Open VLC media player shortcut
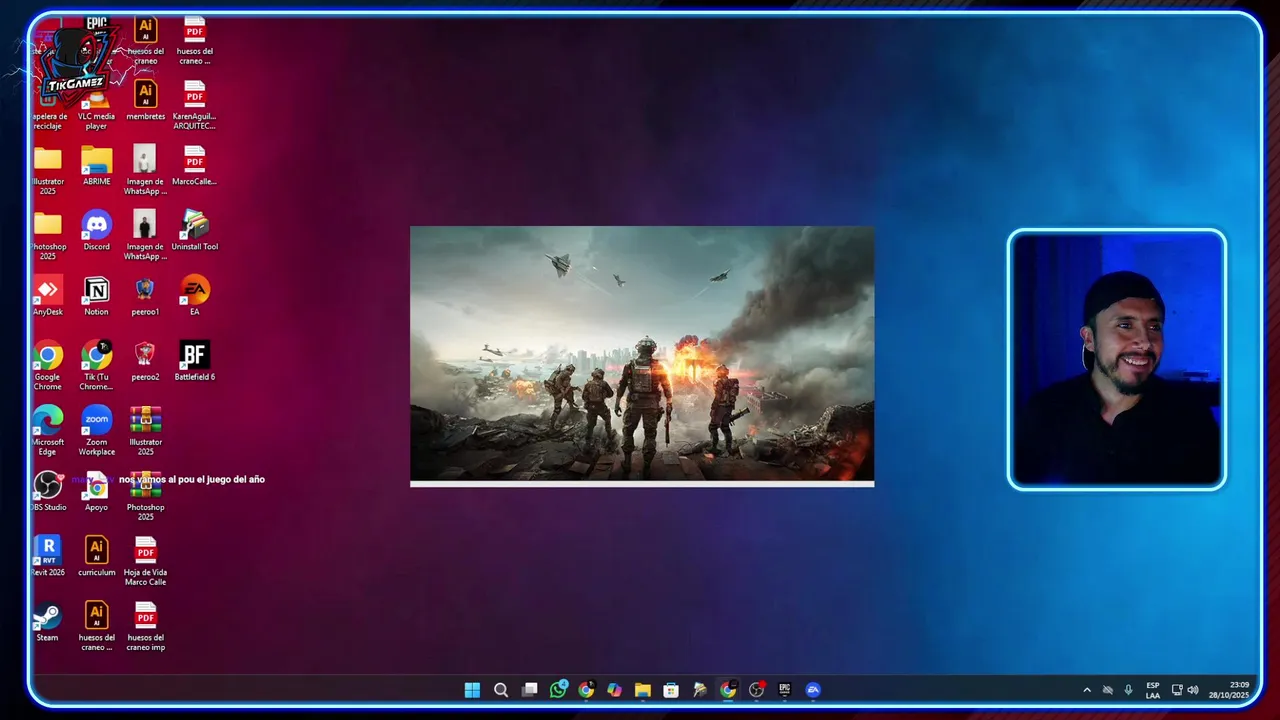The height and width of the screenshot is (720, 1280). click(96, 108)
